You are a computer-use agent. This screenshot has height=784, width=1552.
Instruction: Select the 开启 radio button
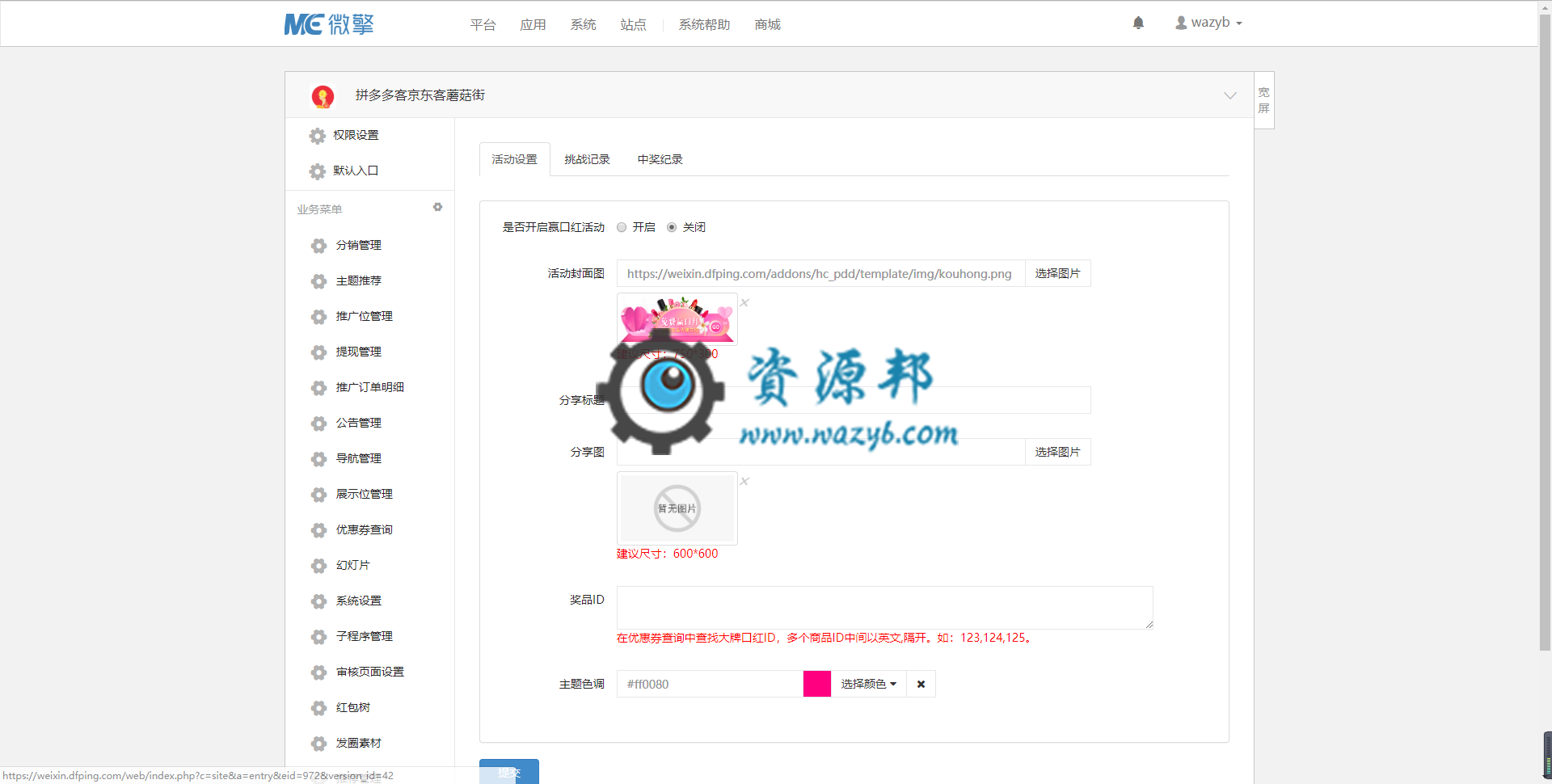point(622,227)
